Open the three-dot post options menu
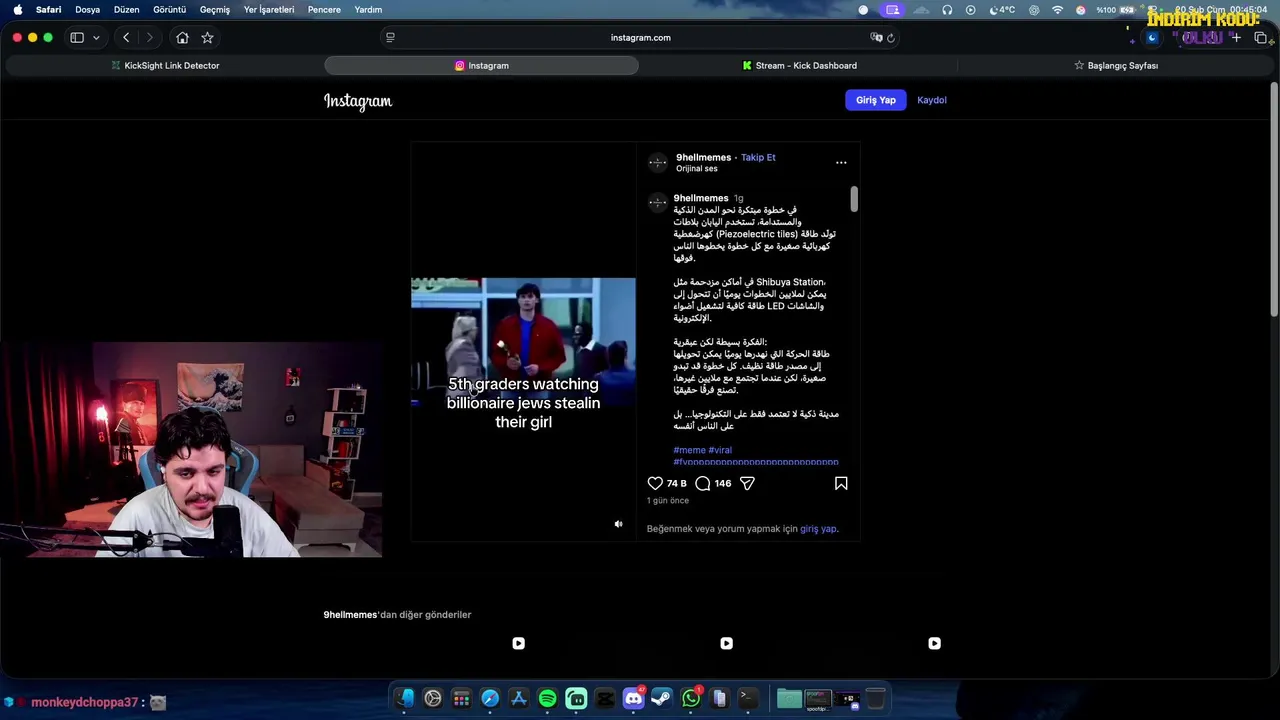 [x=841, y=162]
